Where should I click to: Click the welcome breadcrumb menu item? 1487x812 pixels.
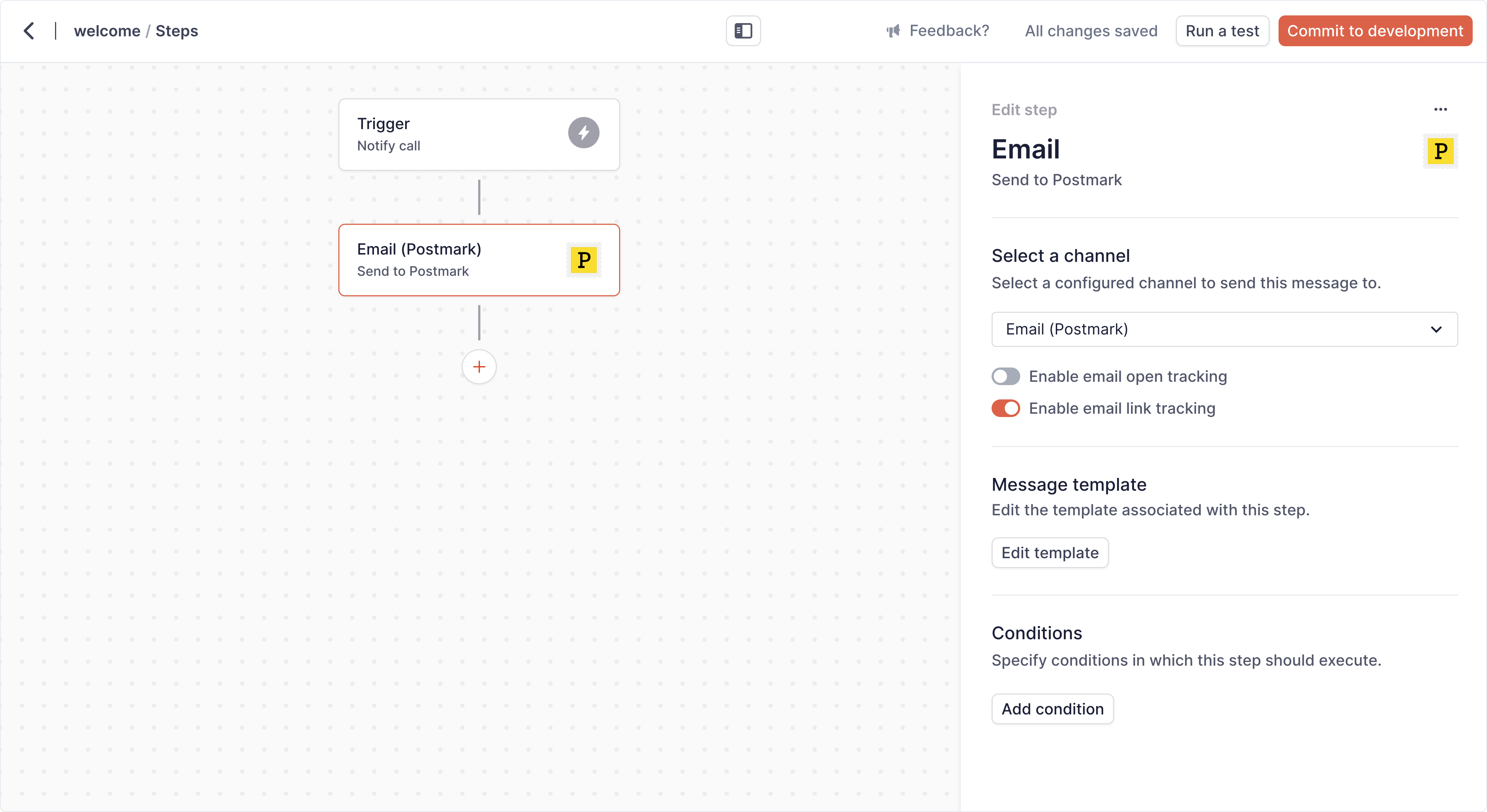pyautogui.click(x=107, y=30)
